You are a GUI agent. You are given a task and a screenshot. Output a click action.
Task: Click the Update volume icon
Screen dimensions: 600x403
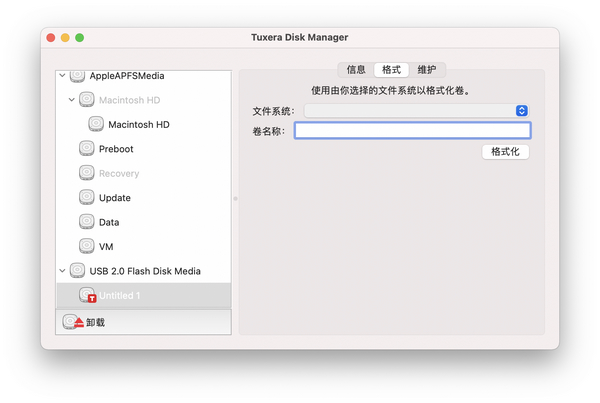(x=86, y=197)
